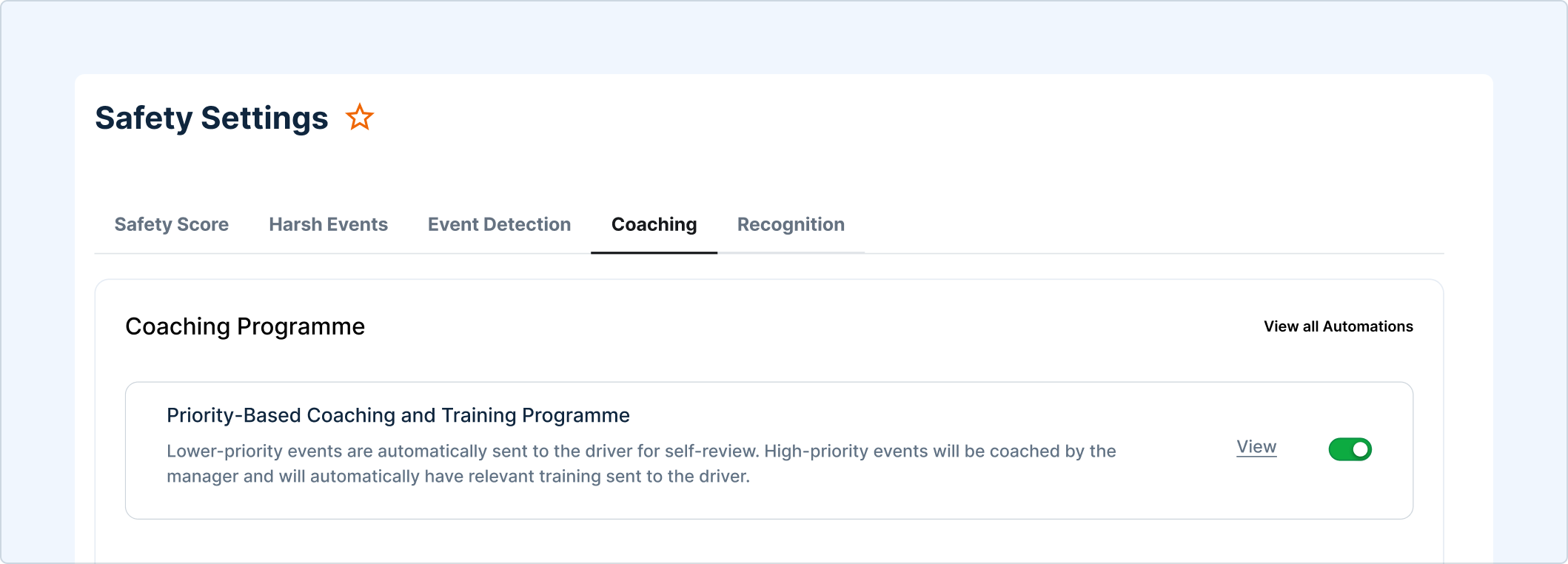Go to the Recognition tab
Screen dimensions: 1568x564
point(790,224)
